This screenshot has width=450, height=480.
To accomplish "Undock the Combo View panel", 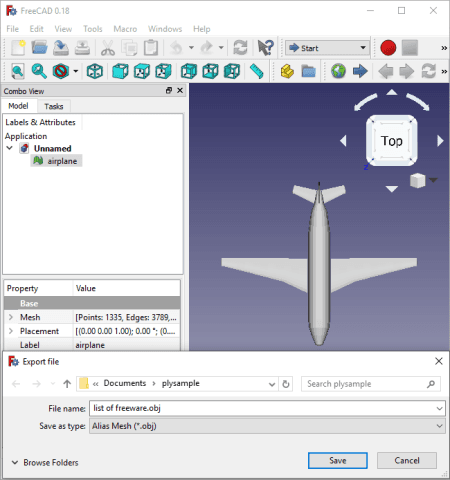I will [169, 90].
